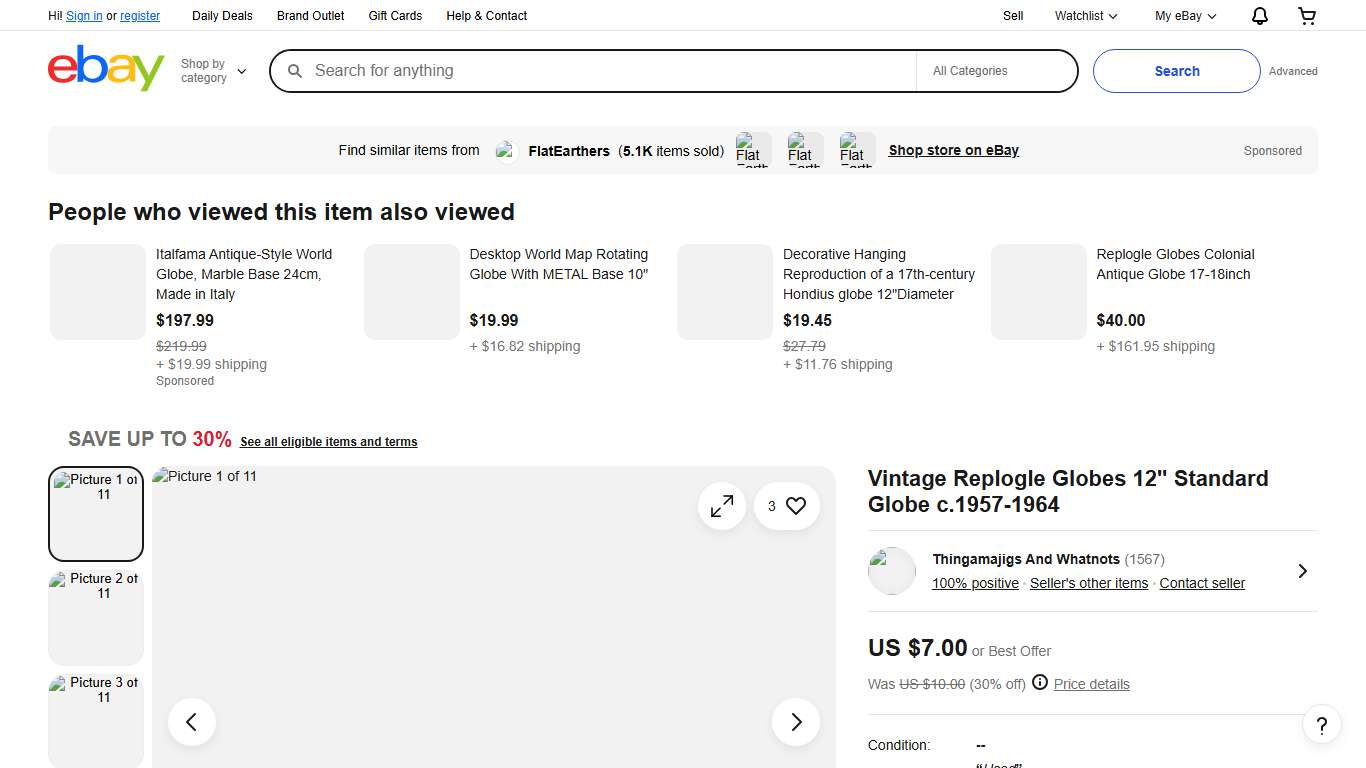Viewport: 1366px width, 768px height.
Task: Show next picture with right arrow
Action: point(796,722)
